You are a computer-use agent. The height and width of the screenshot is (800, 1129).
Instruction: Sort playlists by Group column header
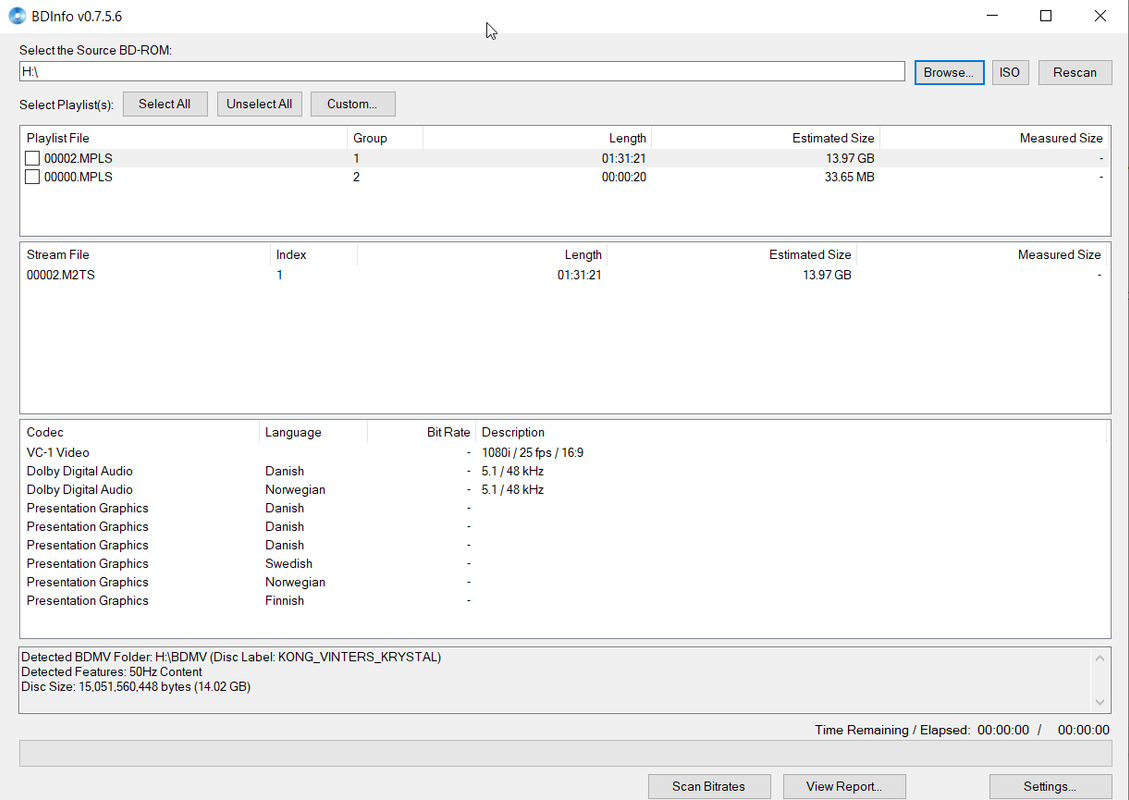tap(384, 138)
